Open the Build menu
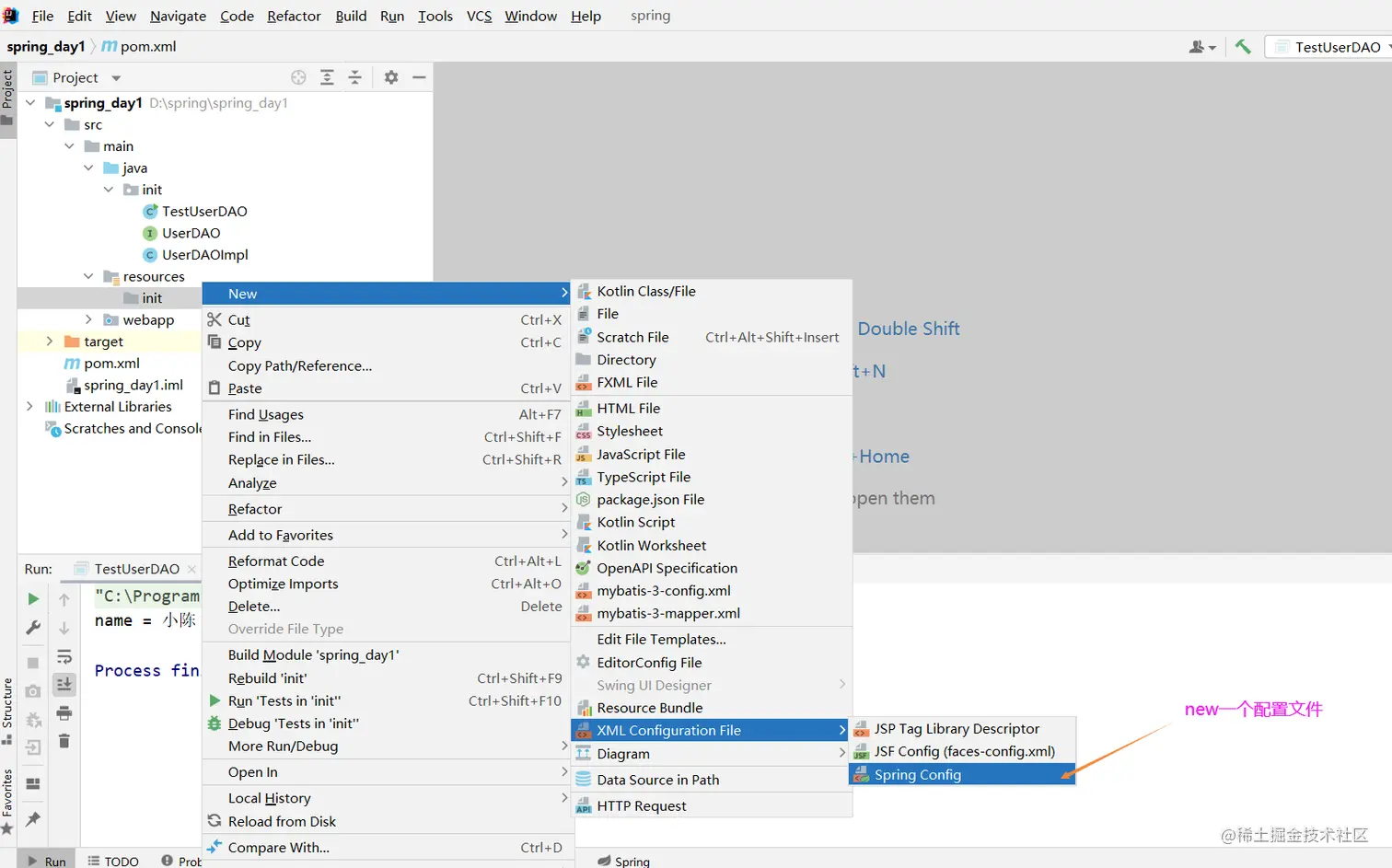 point(351,16)
